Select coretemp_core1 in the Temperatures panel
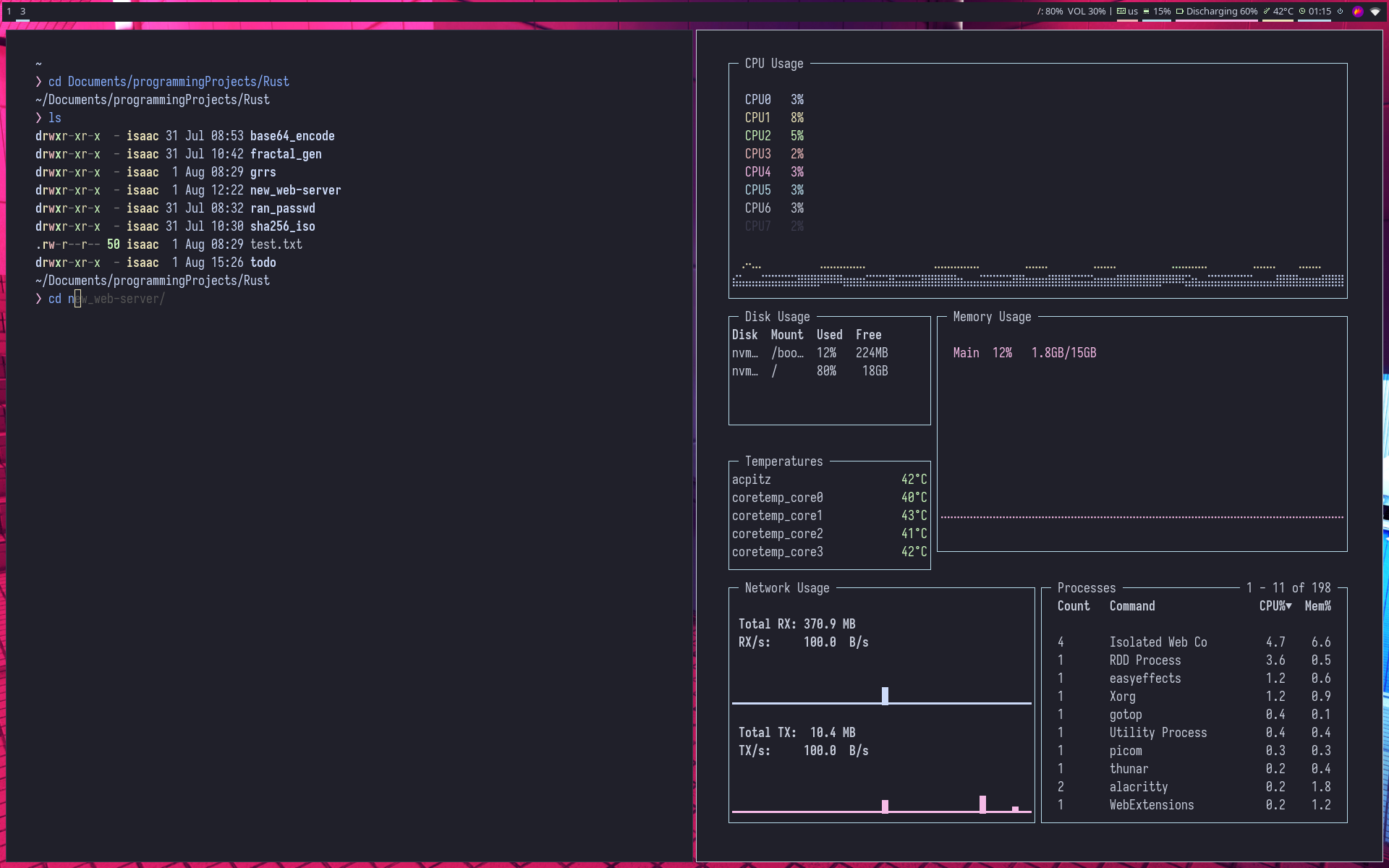Screen dimensions: 1389x868 (x=777, y=515)
